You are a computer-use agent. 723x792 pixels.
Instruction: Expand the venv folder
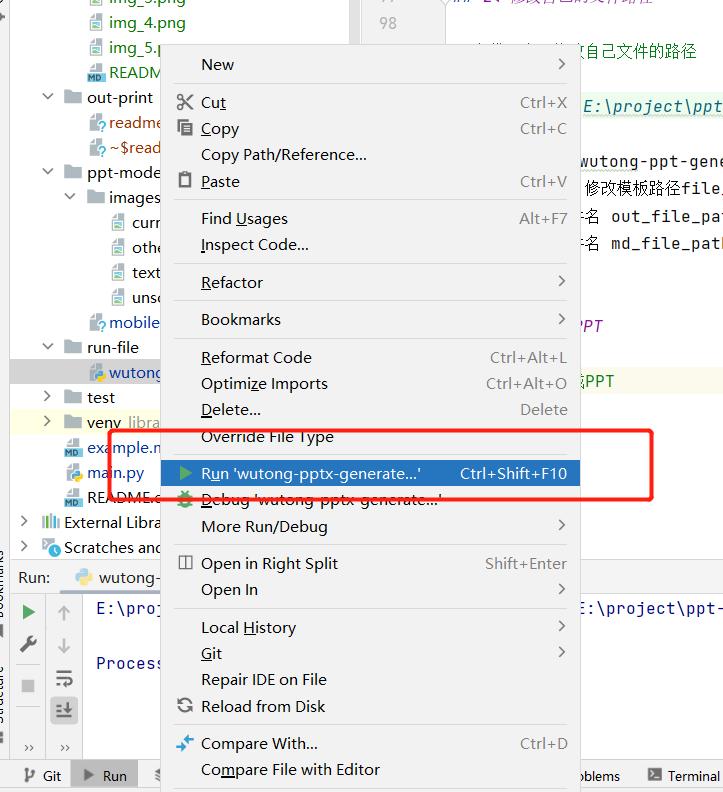[x=47, y=421]
